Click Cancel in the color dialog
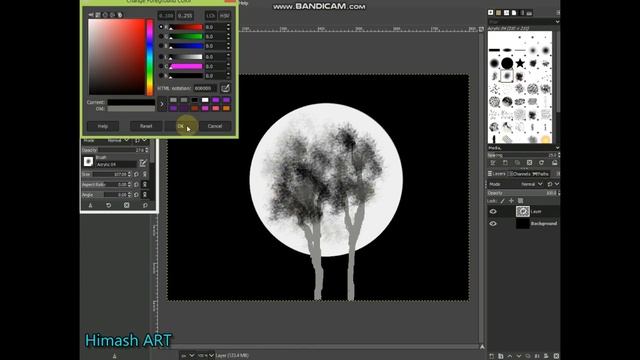Viewport: 640px width, 360px height. coord(215,126)
